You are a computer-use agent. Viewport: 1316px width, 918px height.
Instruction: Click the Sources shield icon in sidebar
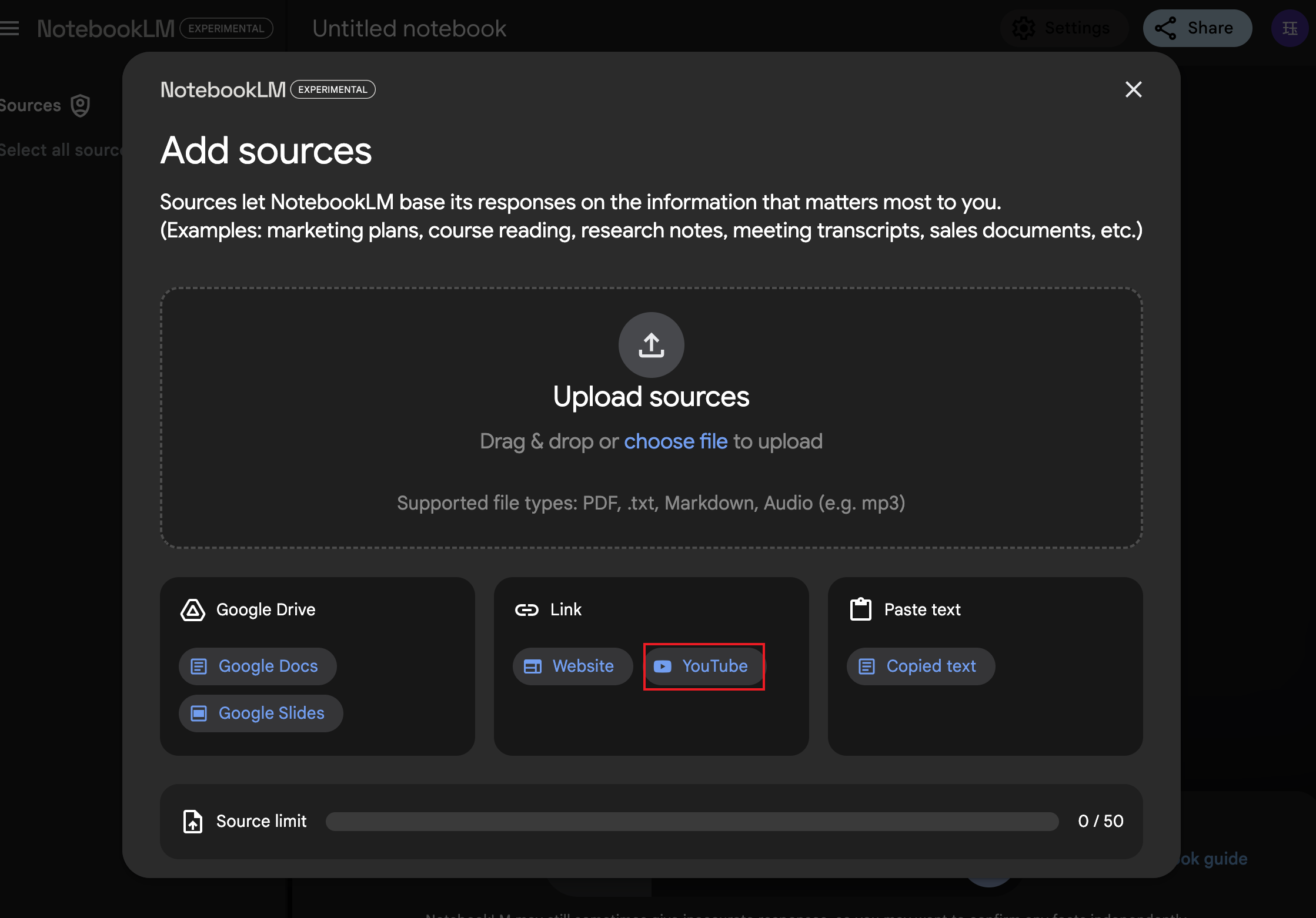pos(80,106)
